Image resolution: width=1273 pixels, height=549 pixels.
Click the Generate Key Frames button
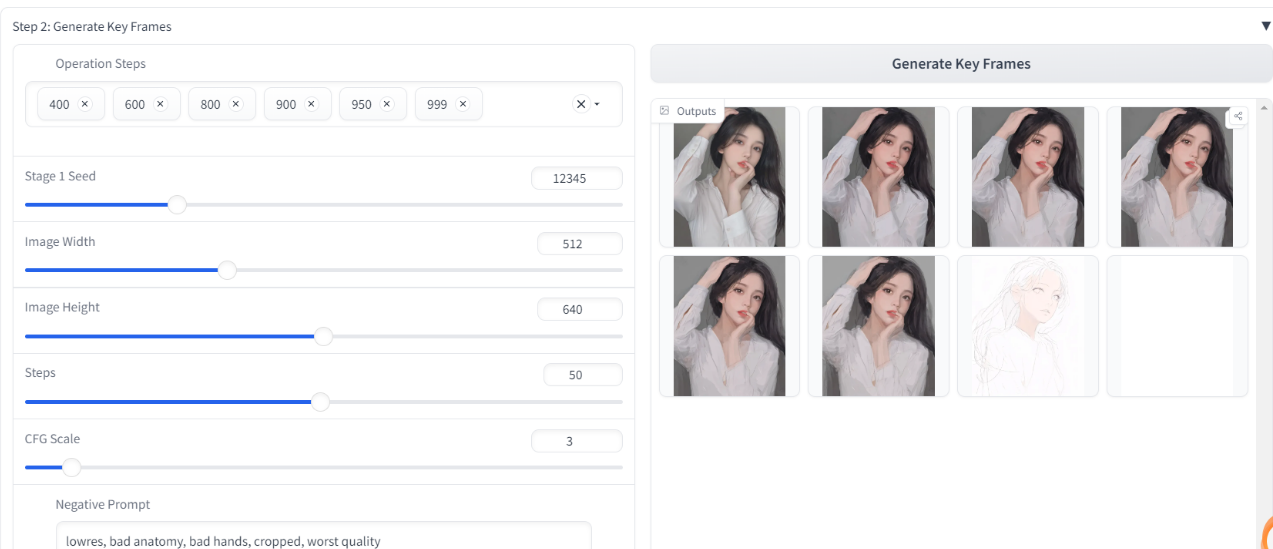[961, 63]
